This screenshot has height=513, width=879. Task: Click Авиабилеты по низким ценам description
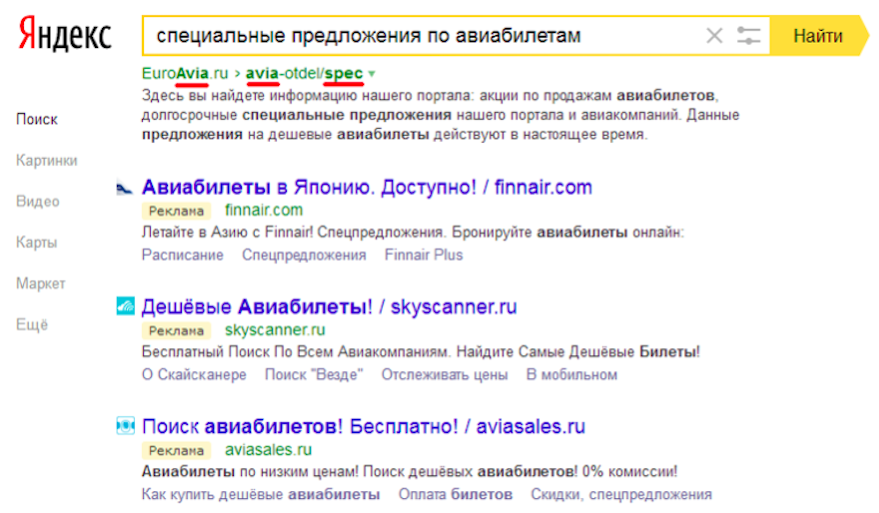click(409, 472)
